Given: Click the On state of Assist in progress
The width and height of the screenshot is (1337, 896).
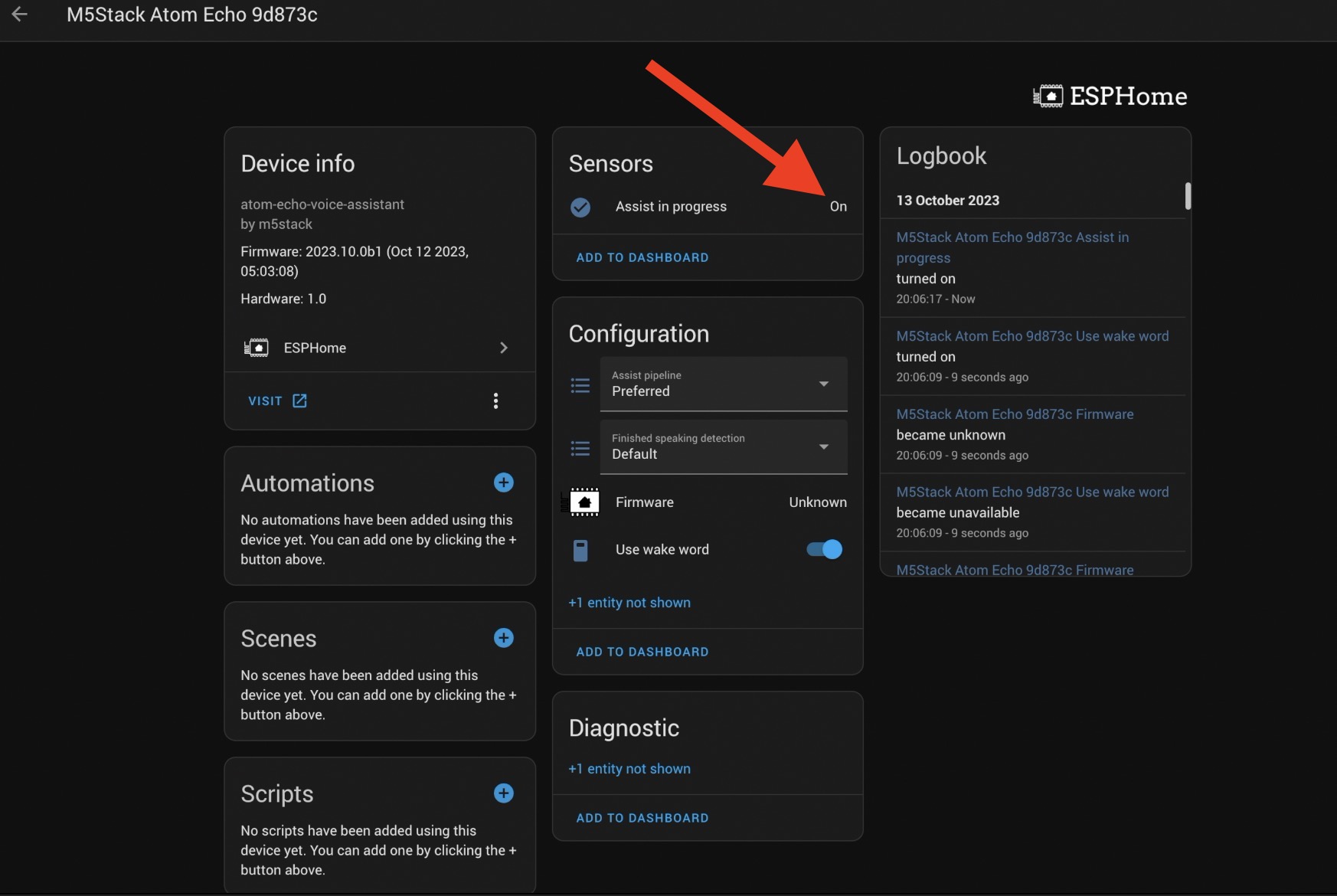Looking at the screenshot, I should point(838,207).
